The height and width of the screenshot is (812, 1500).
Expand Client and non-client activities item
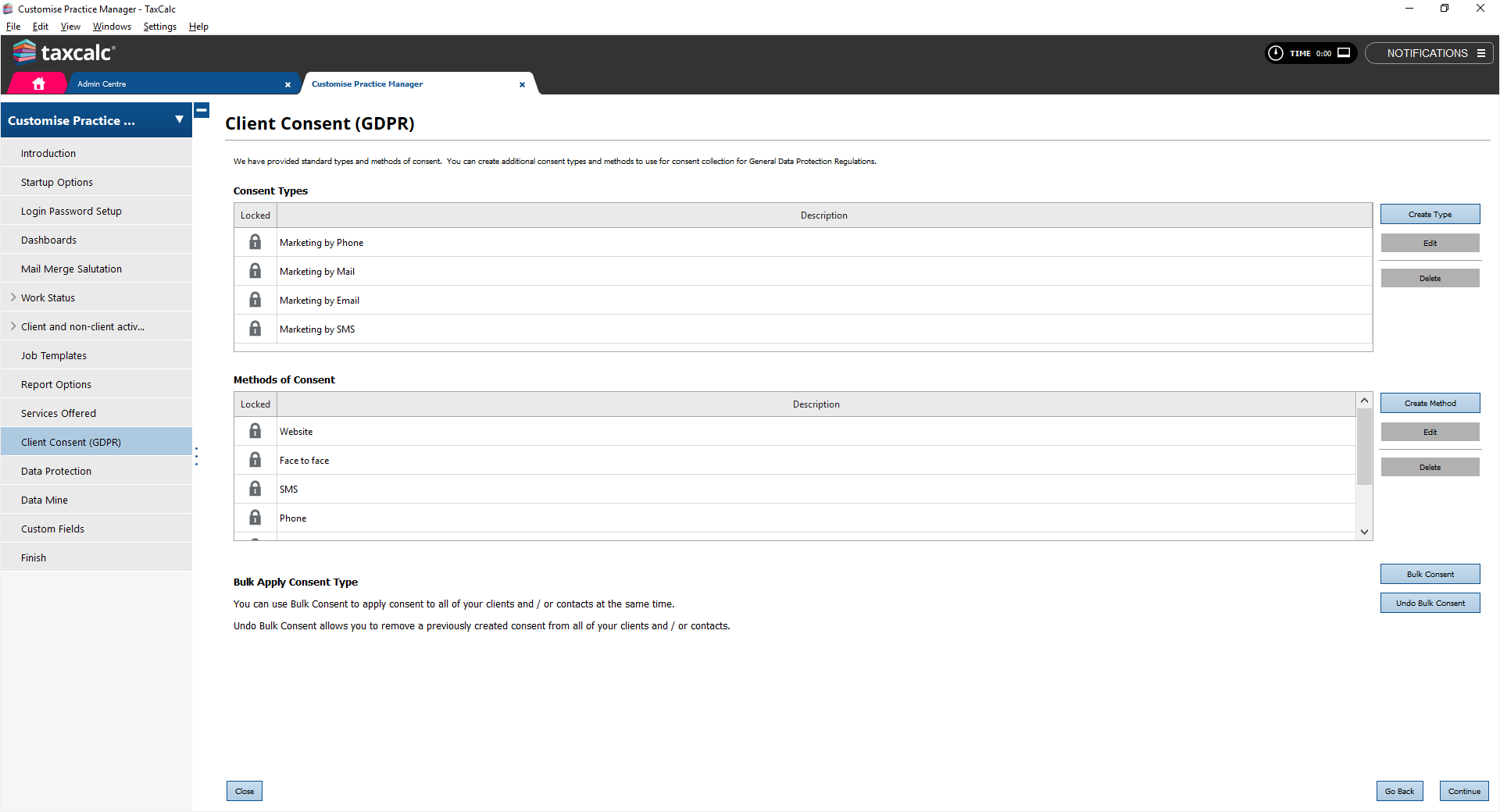tap(13, 326)
